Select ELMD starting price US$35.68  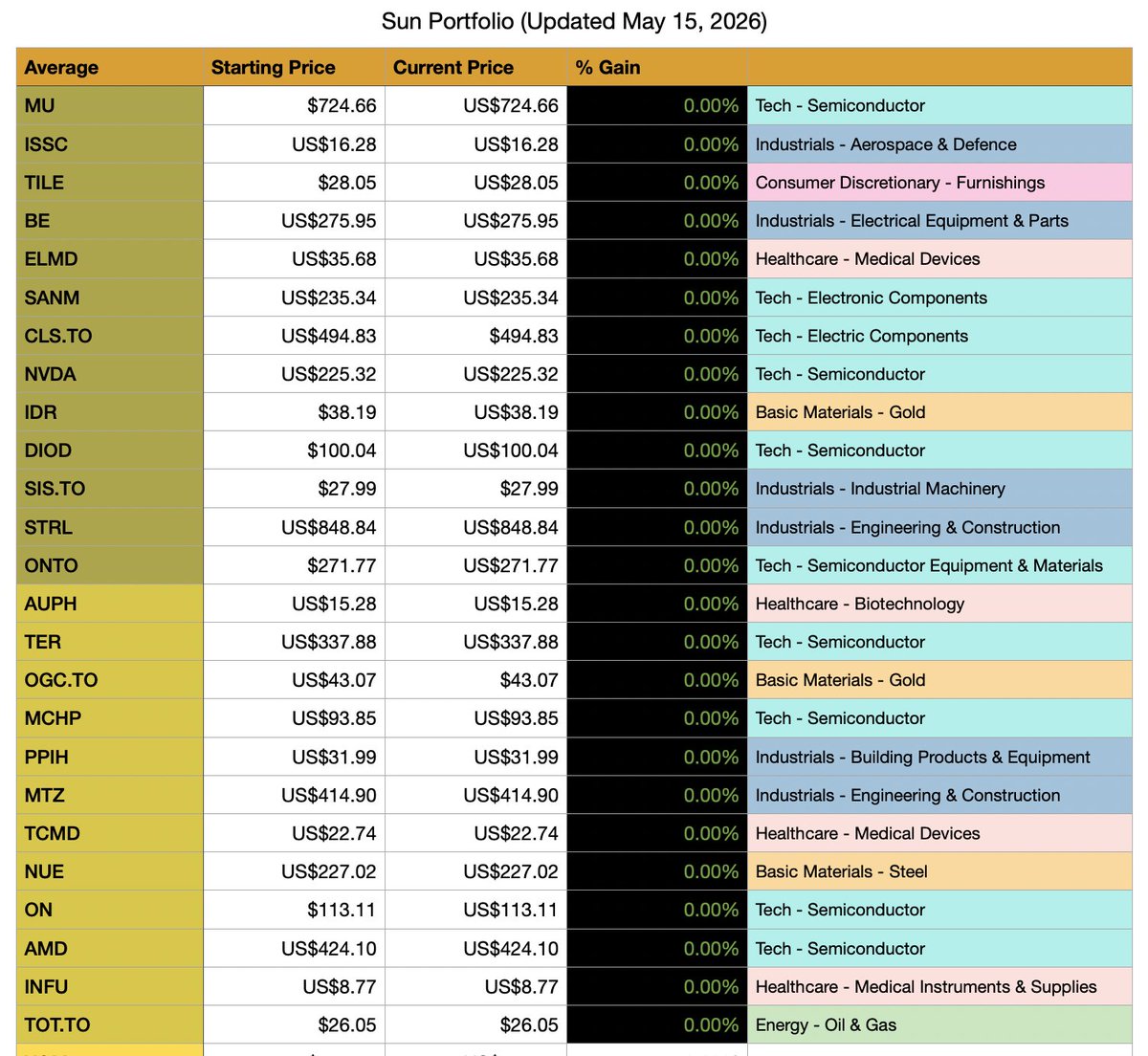(x=294, y=258)
